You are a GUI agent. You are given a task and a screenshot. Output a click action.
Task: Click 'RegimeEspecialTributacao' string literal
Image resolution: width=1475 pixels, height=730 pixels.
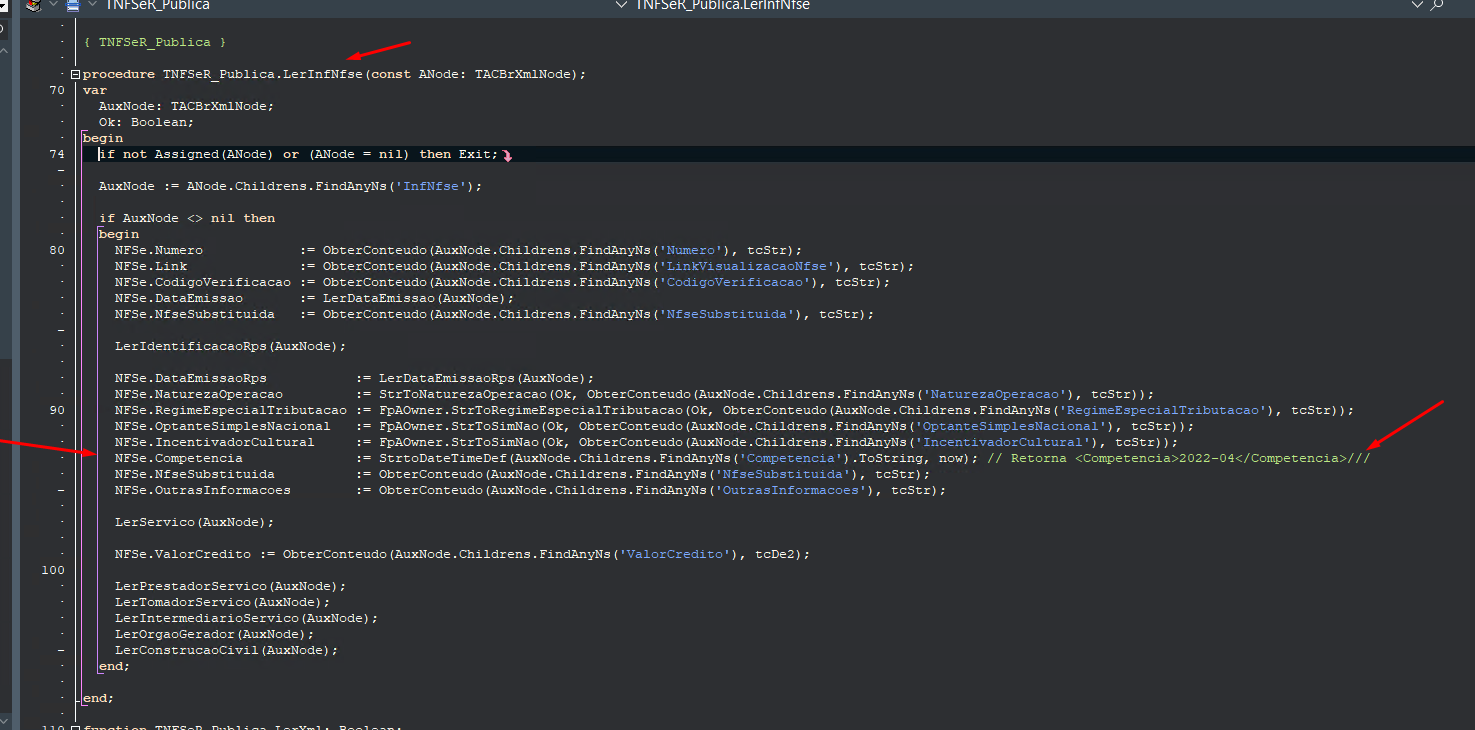click(x=1162, y=410)
